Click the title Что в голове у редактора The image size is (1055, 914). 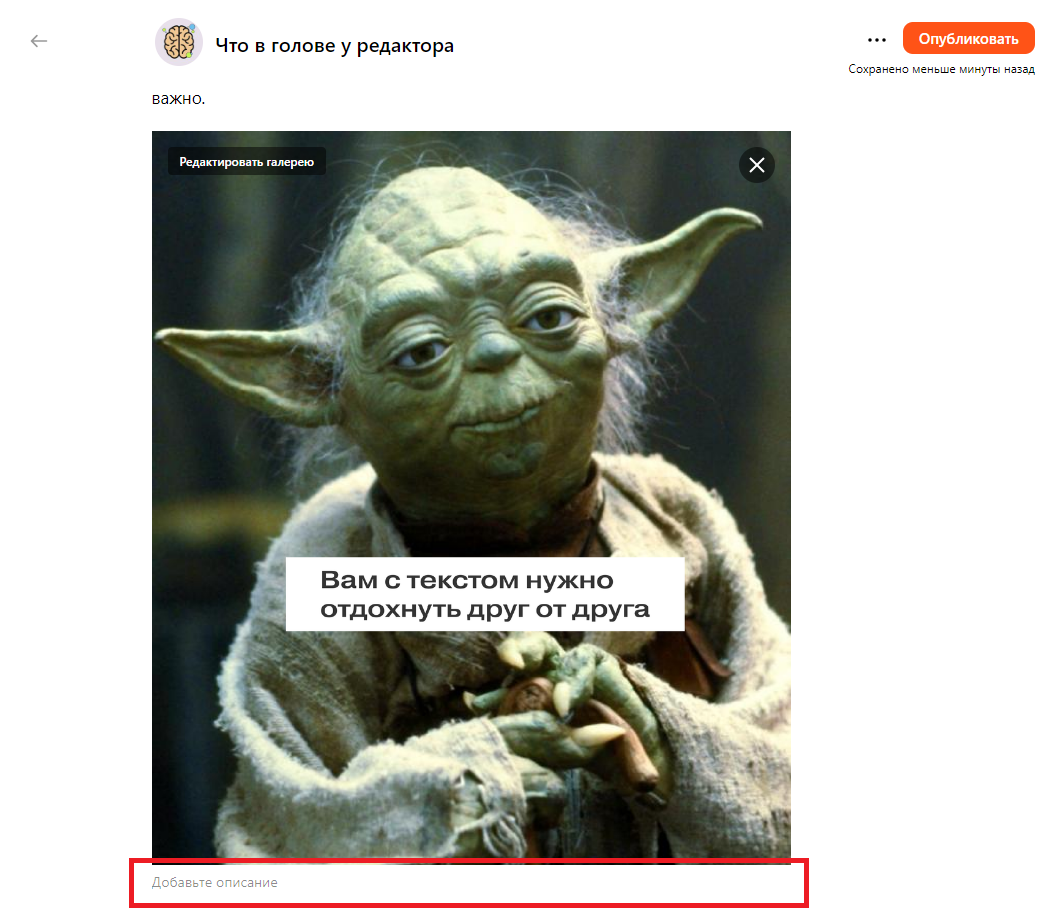pos(334,45)
